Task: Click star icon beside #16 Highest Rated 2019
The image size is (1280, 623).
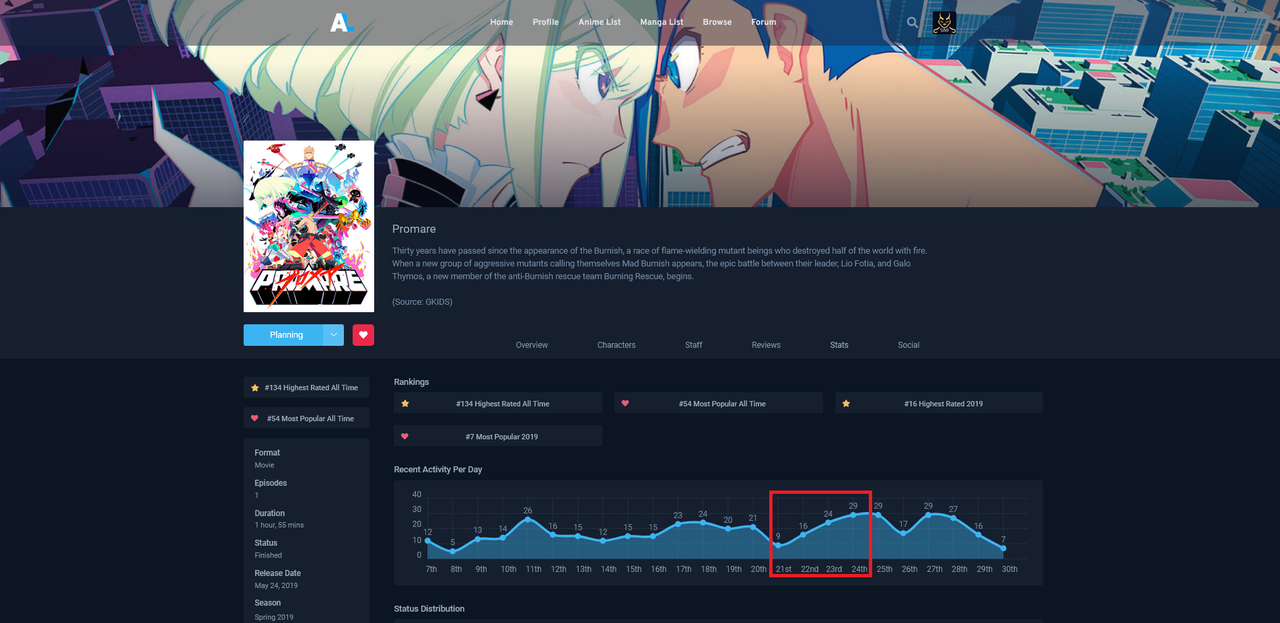Action: pyautogui.click(x=846, y=403)
